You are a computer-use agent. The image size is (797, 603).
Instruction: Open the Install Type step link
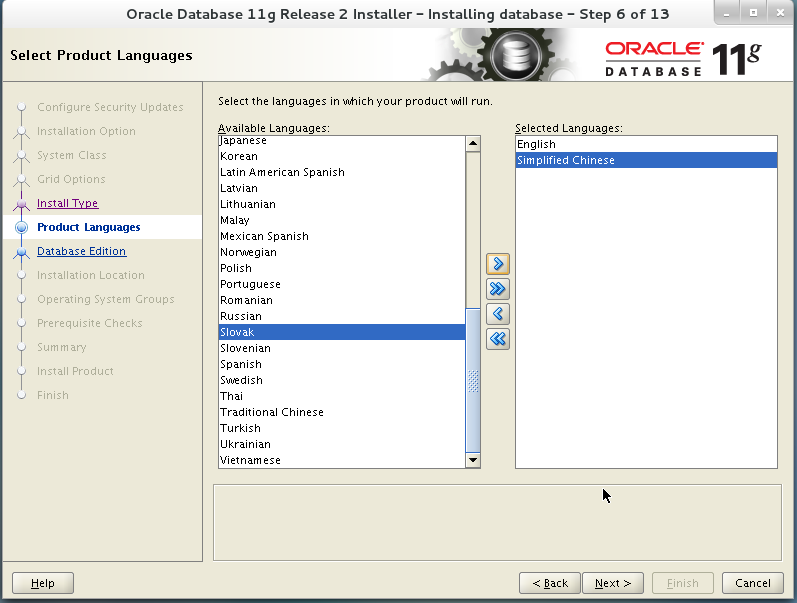click(68, 203)
